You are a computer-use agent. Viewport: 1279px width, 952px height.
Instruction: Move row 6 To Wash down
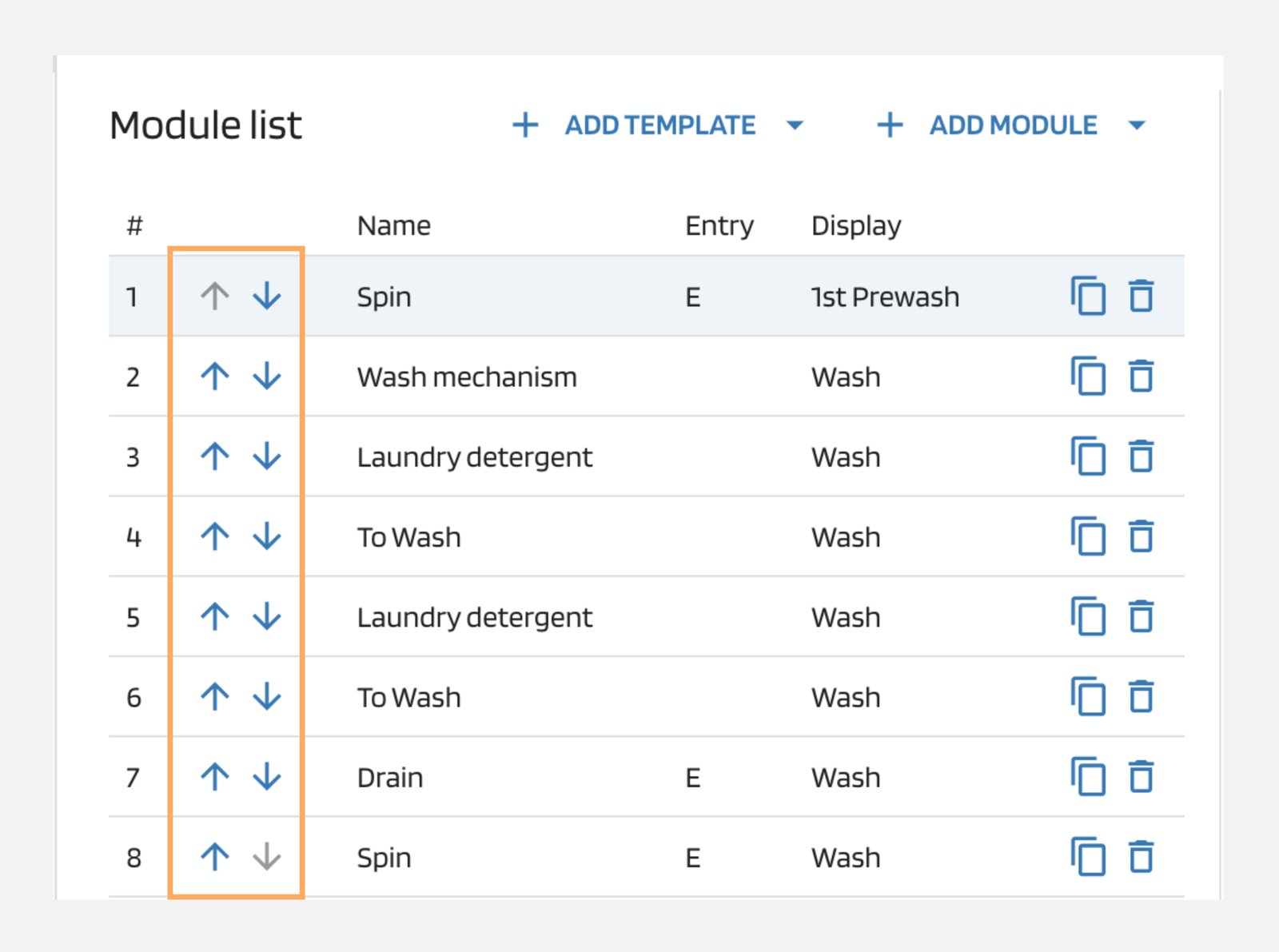[x=267, y=697]
